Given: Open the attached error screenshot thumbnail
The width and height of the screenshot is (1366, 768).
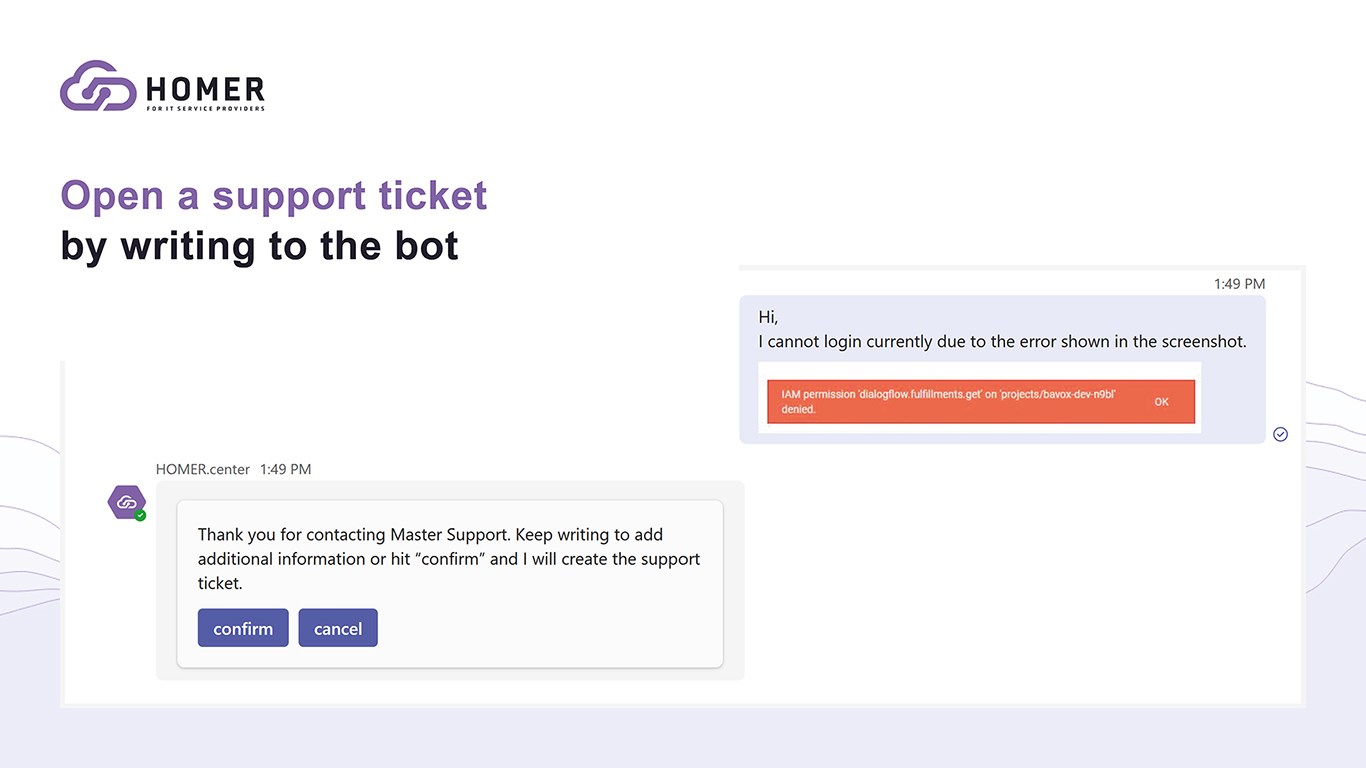Looking at the screenshot, I should [x=979, y=398].
